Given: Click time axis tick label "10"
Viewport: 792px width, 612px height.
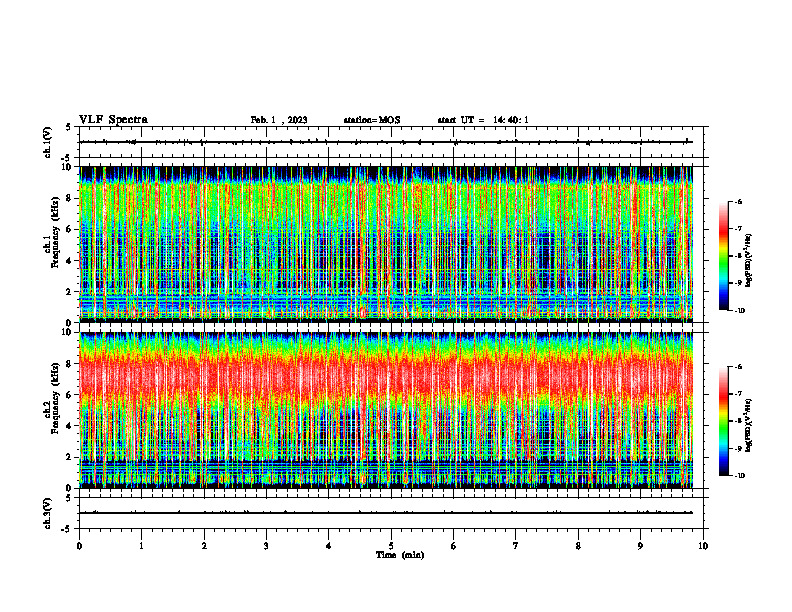Looking at the screenshot, I should tap(703, 546).
